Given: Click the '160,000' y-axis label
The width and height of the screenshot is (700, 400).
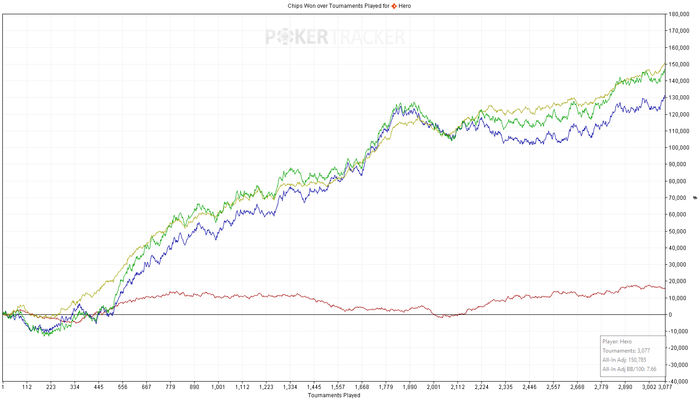Looking at the screenshot, I should [x=679, y=48].
